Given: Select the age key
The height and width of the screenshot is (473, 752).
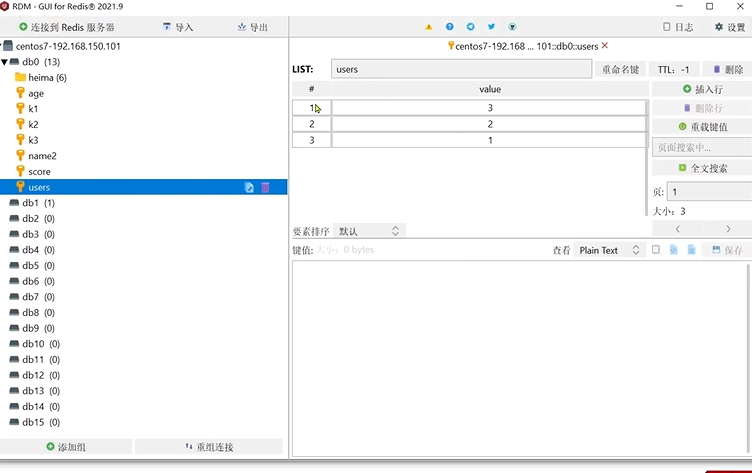Looking at the screenshot, I should pos(35,93).
